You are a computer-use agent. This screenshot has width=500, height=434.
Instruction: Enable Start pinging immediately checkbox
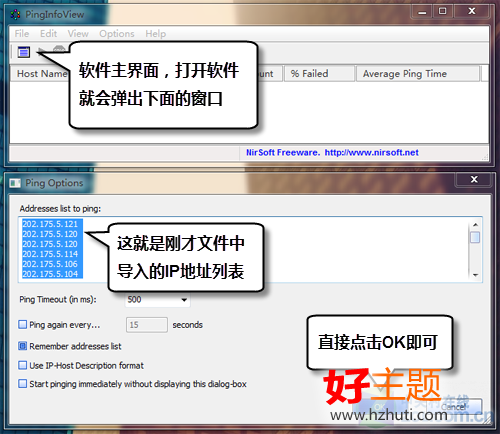coord(23,384)
